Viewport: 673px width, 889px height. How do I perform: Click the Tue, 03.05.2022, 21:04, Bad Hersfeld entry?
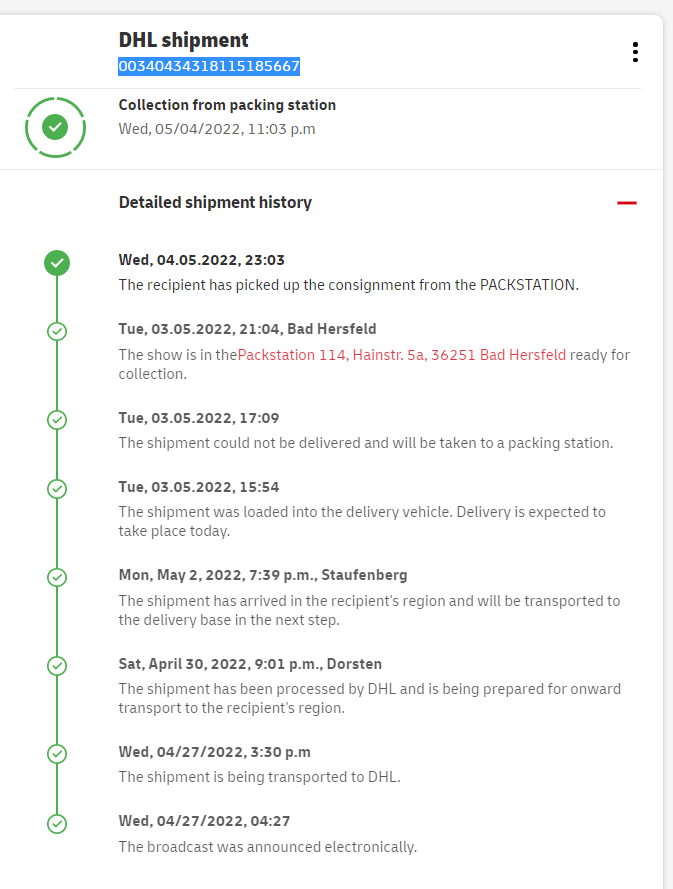tap(247, 329)
